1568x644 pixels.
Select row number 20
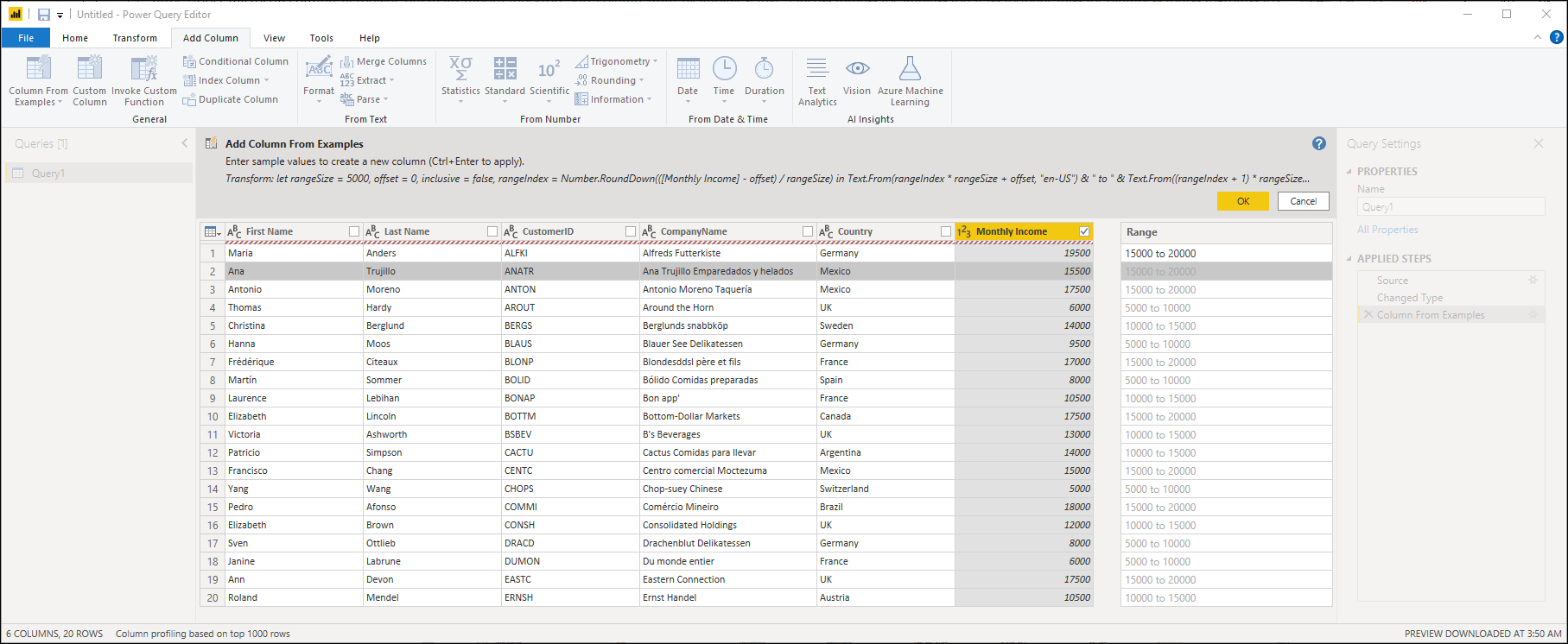pos(213,598)
